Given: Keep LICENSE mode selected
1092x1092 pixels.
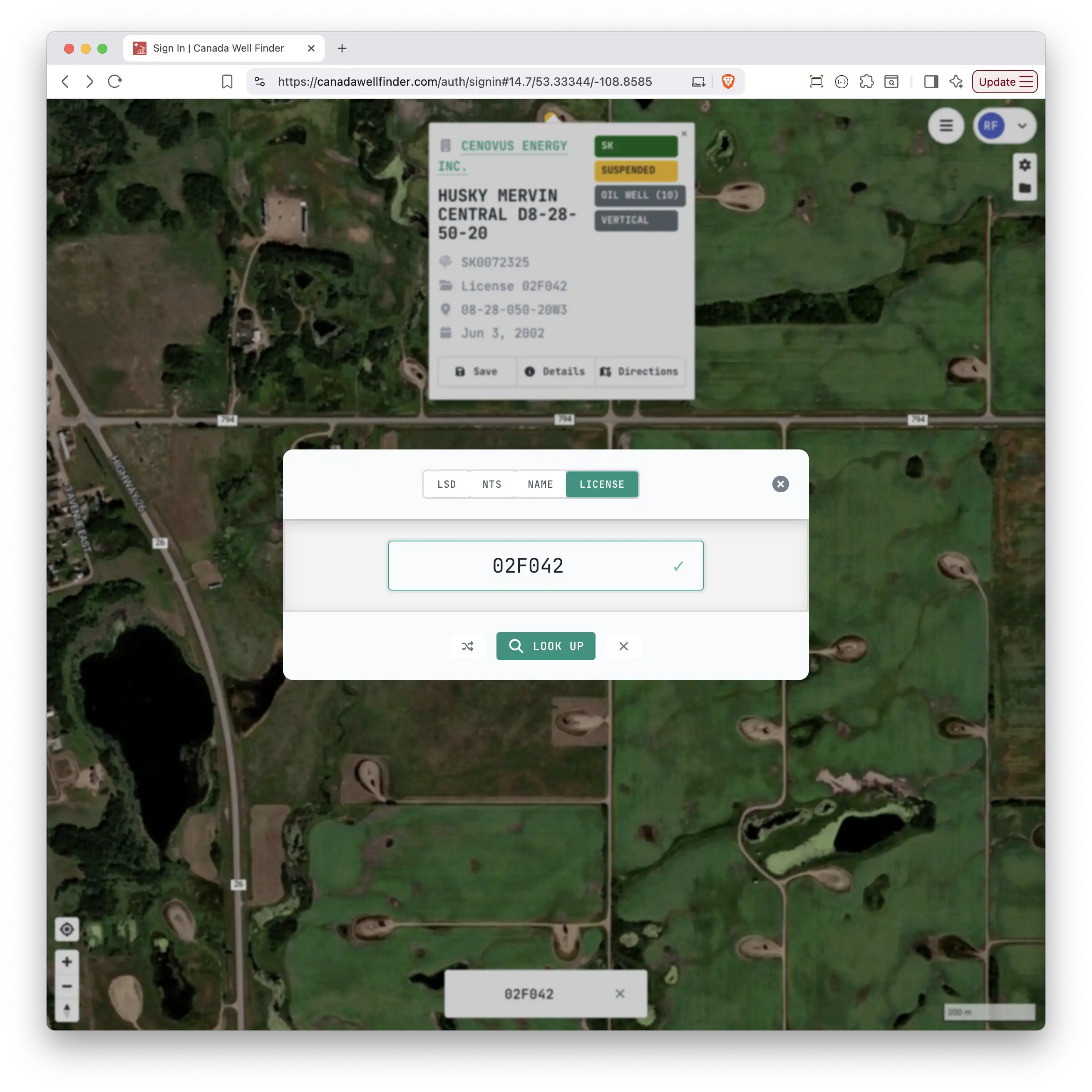Looking at the screenshot, I should (601, 484).
